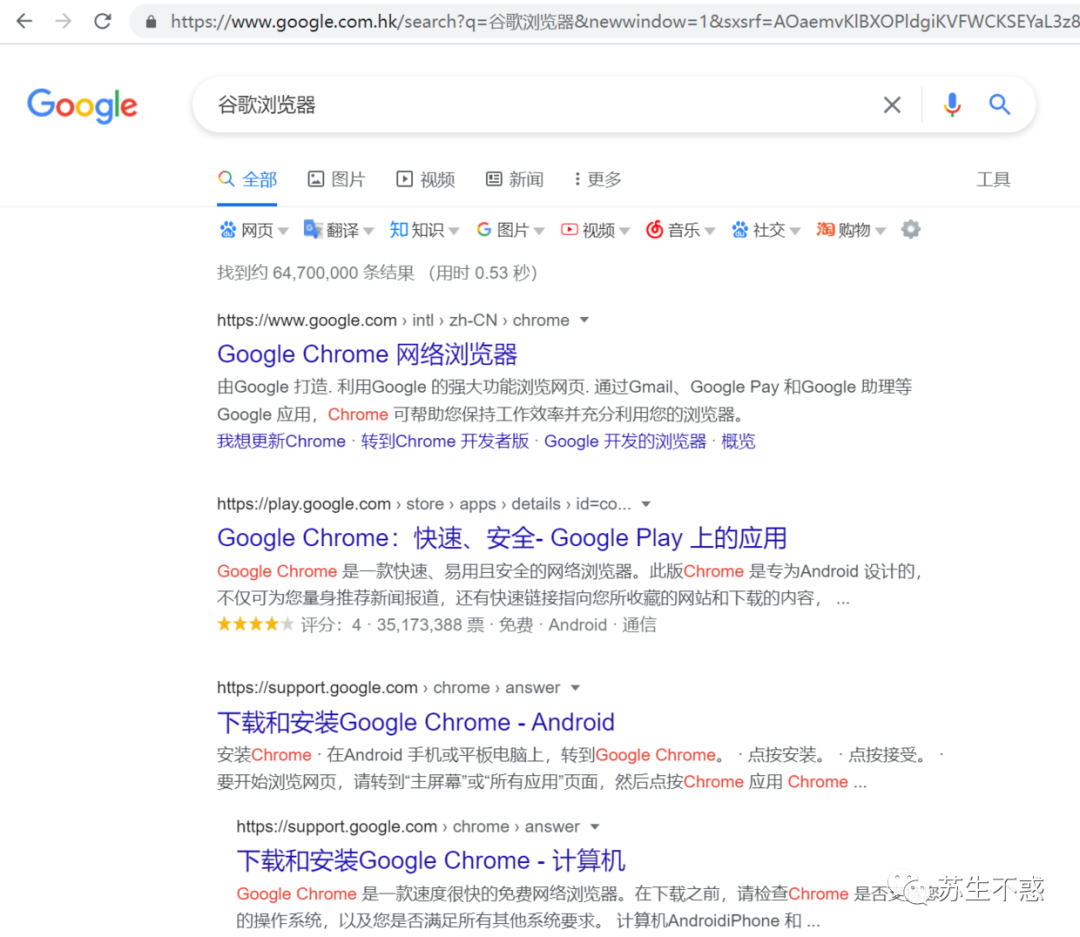Expand the 翻译 dropdown arrow
The height and width of the screenshot is (937, 1080).
click(x=368, y=231)
